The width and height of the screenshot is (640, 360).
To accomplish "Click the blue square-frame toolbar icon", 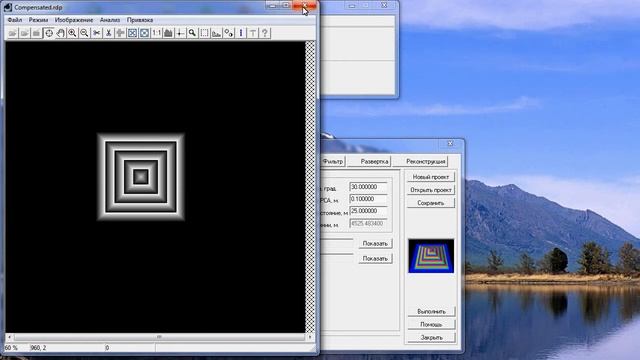I will point(132,33).
